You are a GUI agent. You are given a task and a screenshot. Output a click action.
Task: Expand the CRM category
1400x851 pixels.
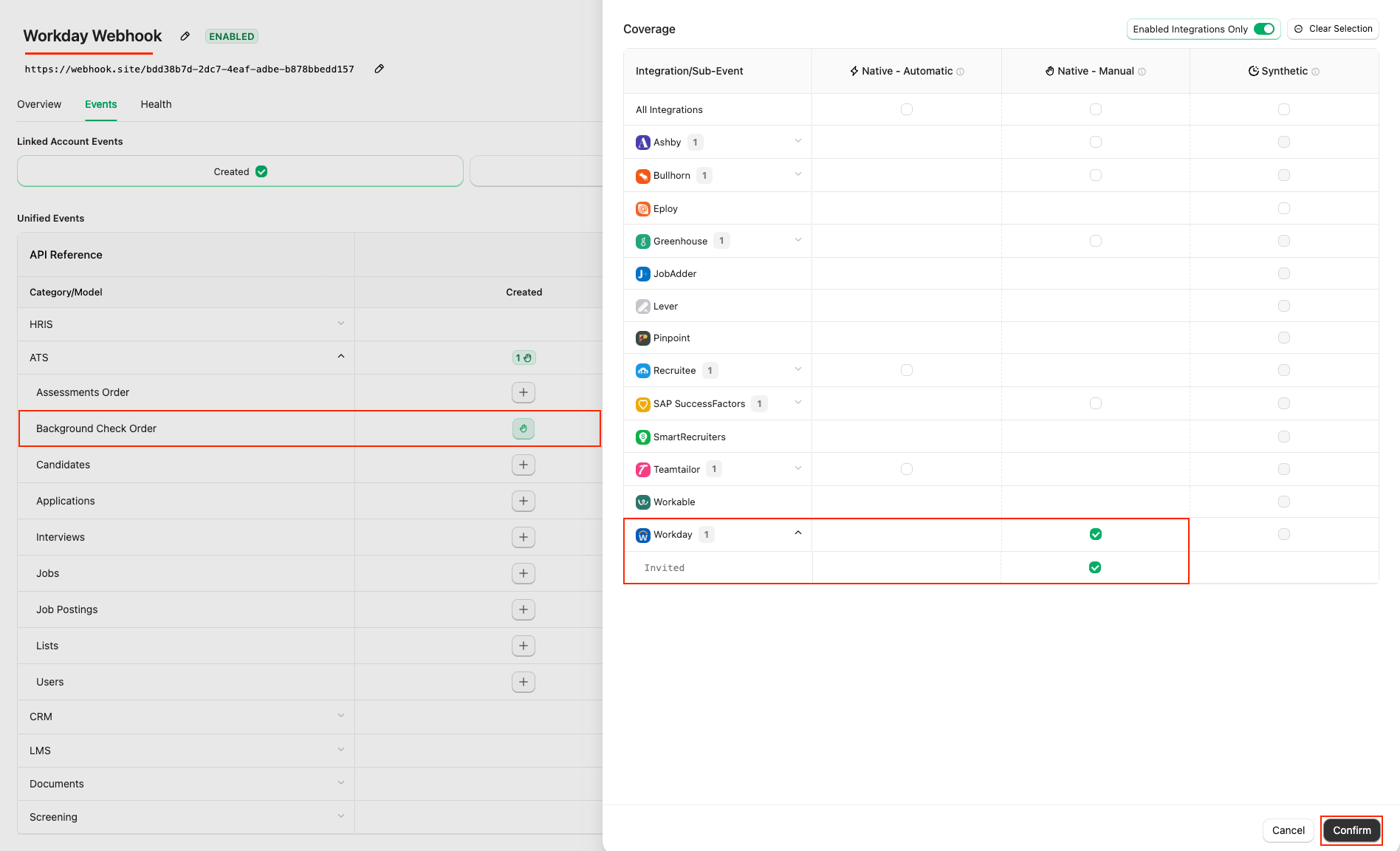click(341, 715)
